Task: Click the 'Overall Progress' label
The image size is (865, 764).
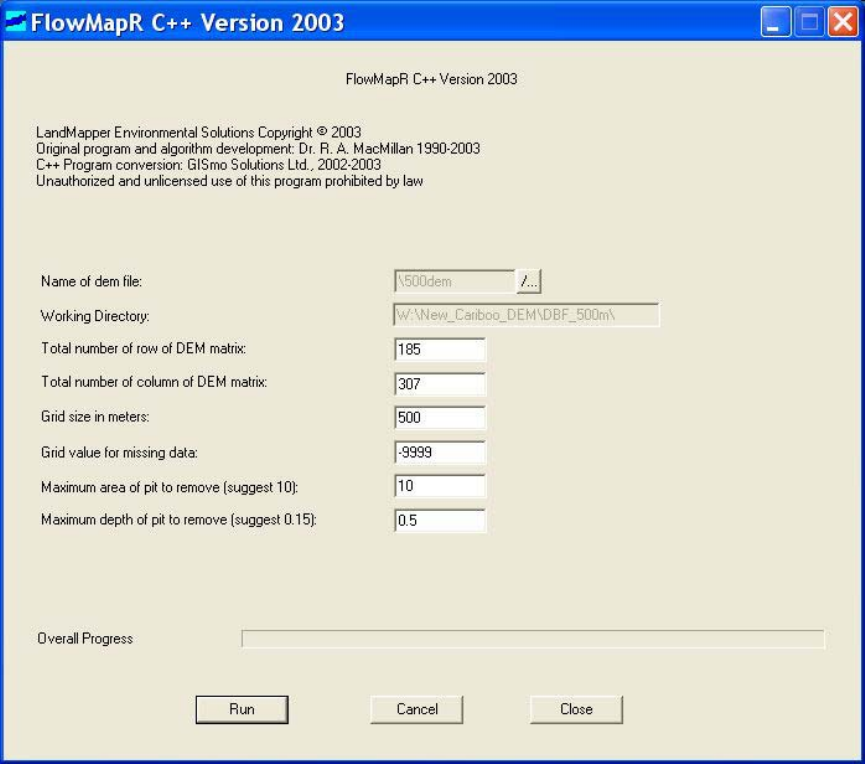Action: click(x=85, y=639)
